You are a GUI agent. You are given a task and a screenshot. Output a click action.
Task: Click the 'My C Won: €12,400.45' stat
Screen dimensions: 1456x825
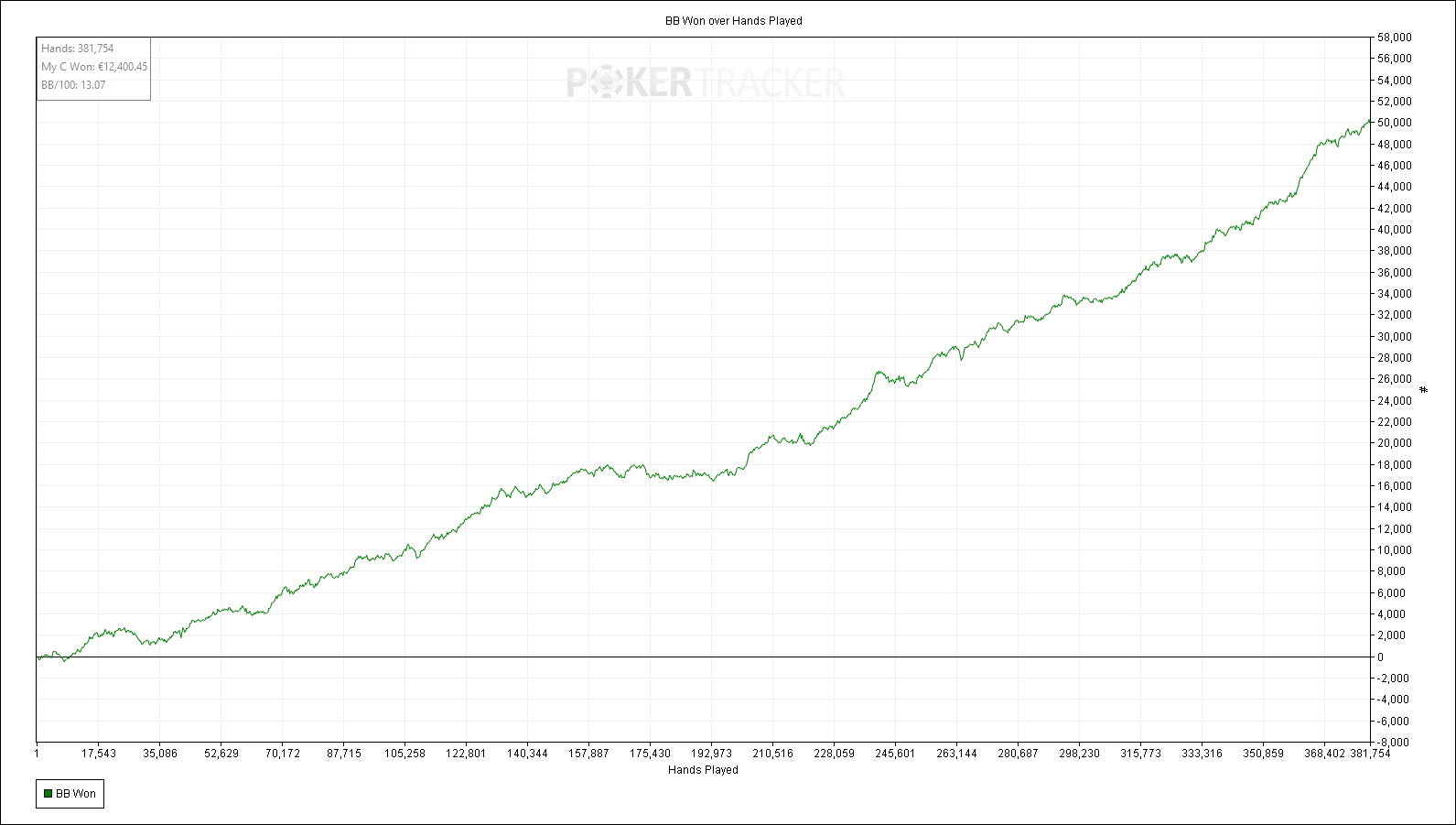94,67
